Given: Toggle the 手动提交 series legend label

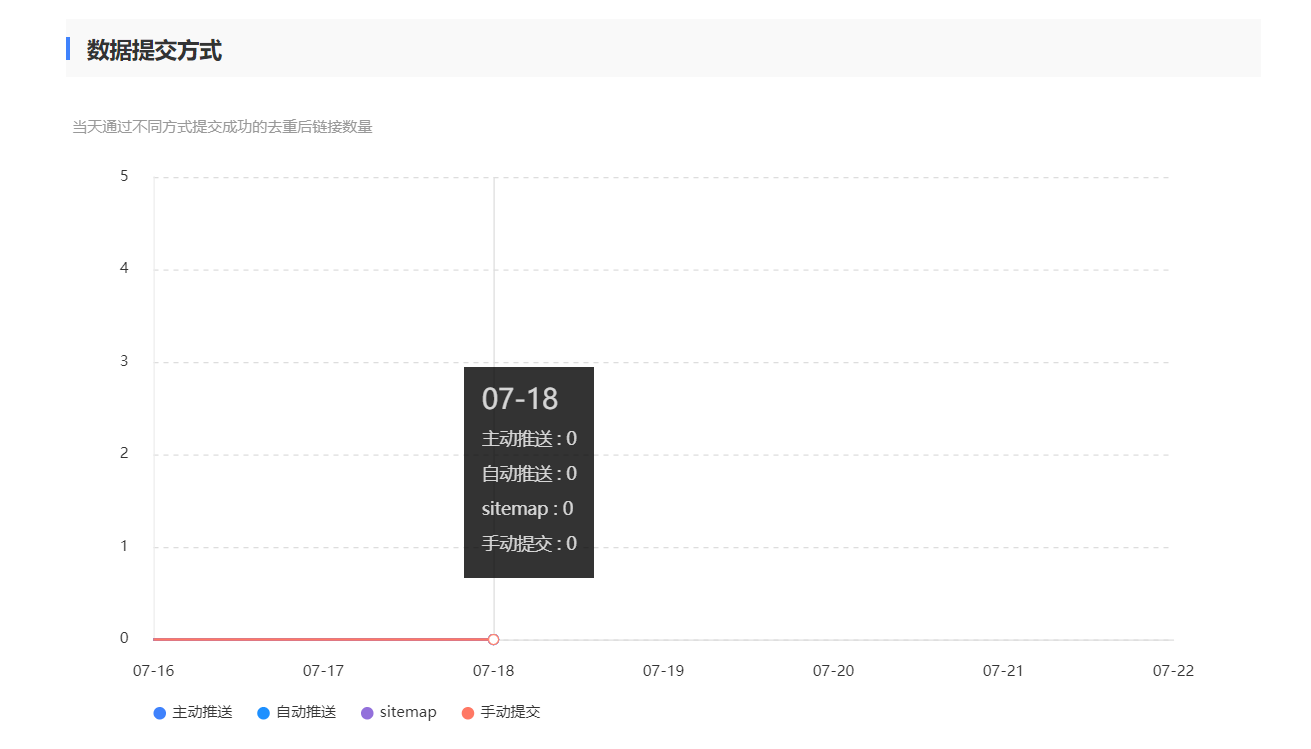Looking at the screenshot, I should coord(510,713).
